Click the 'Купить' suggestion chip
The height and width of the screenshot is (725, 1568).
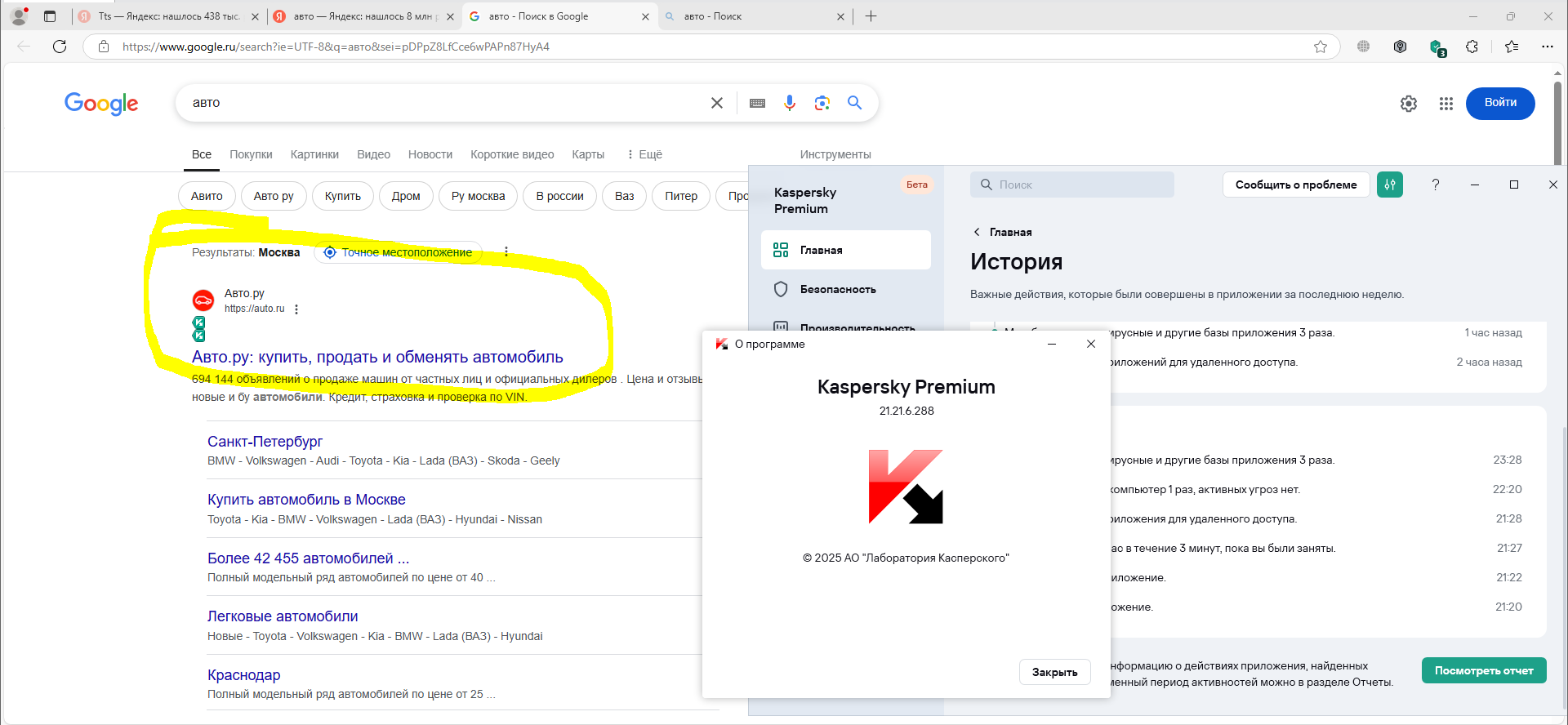pos(343,196)
